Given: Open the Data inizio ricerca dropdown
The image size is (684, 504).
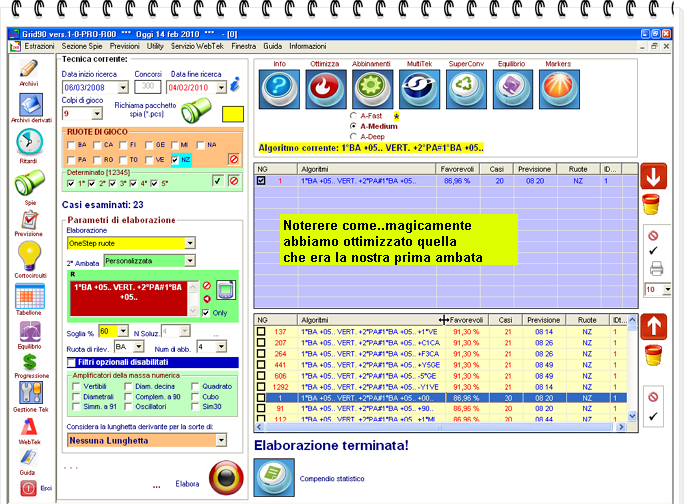Looking at the screenshot, I should coord(123,87).
